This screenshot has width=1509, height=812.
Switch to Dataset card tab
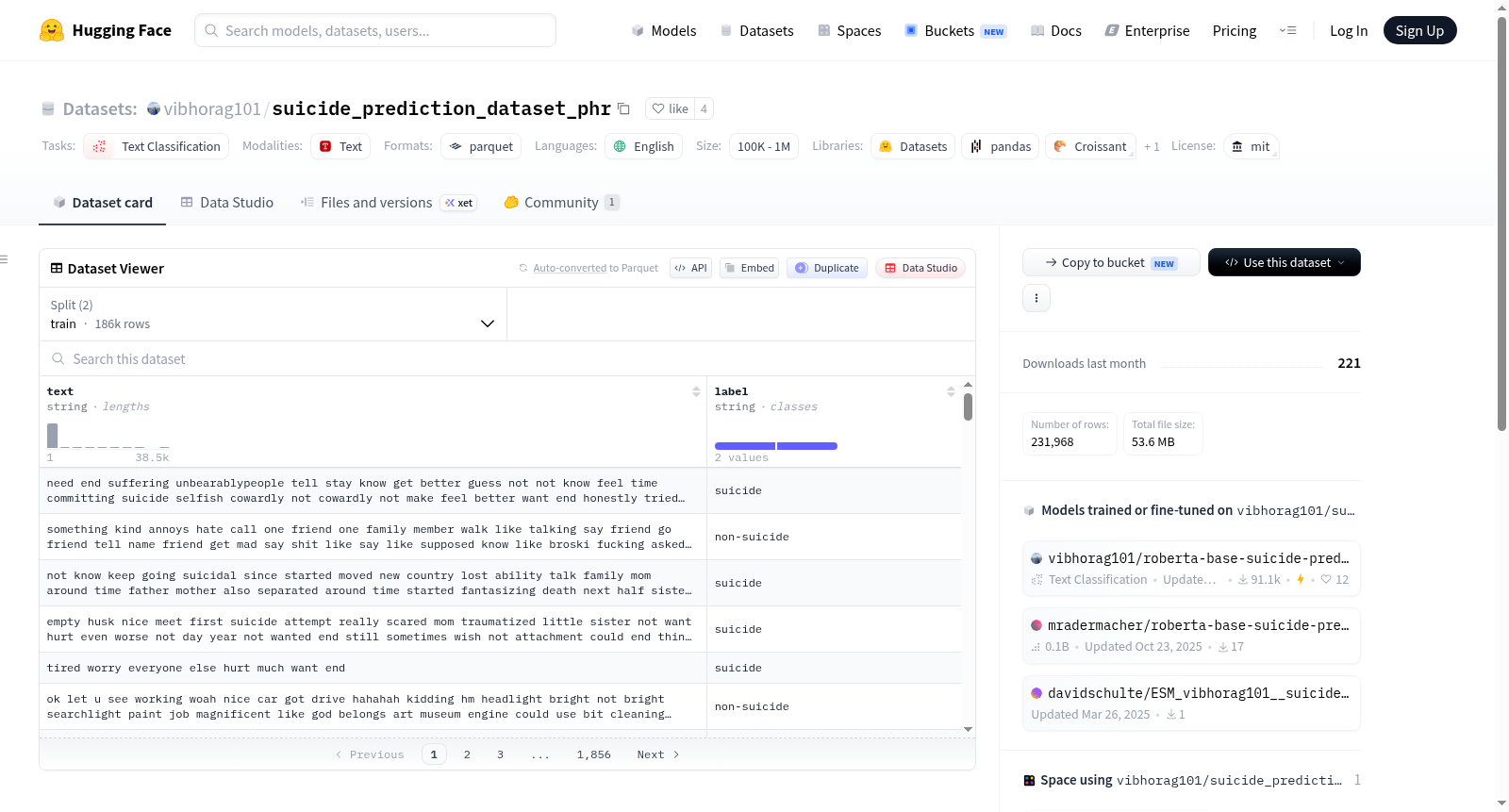pyautogui.click(x=102, y=202)
